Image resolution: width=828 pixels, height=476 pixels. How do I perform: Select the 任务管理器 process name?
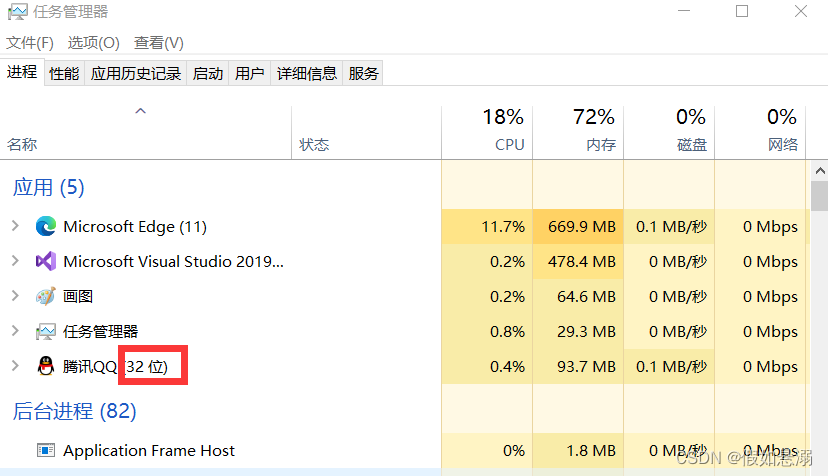point(100,332)
